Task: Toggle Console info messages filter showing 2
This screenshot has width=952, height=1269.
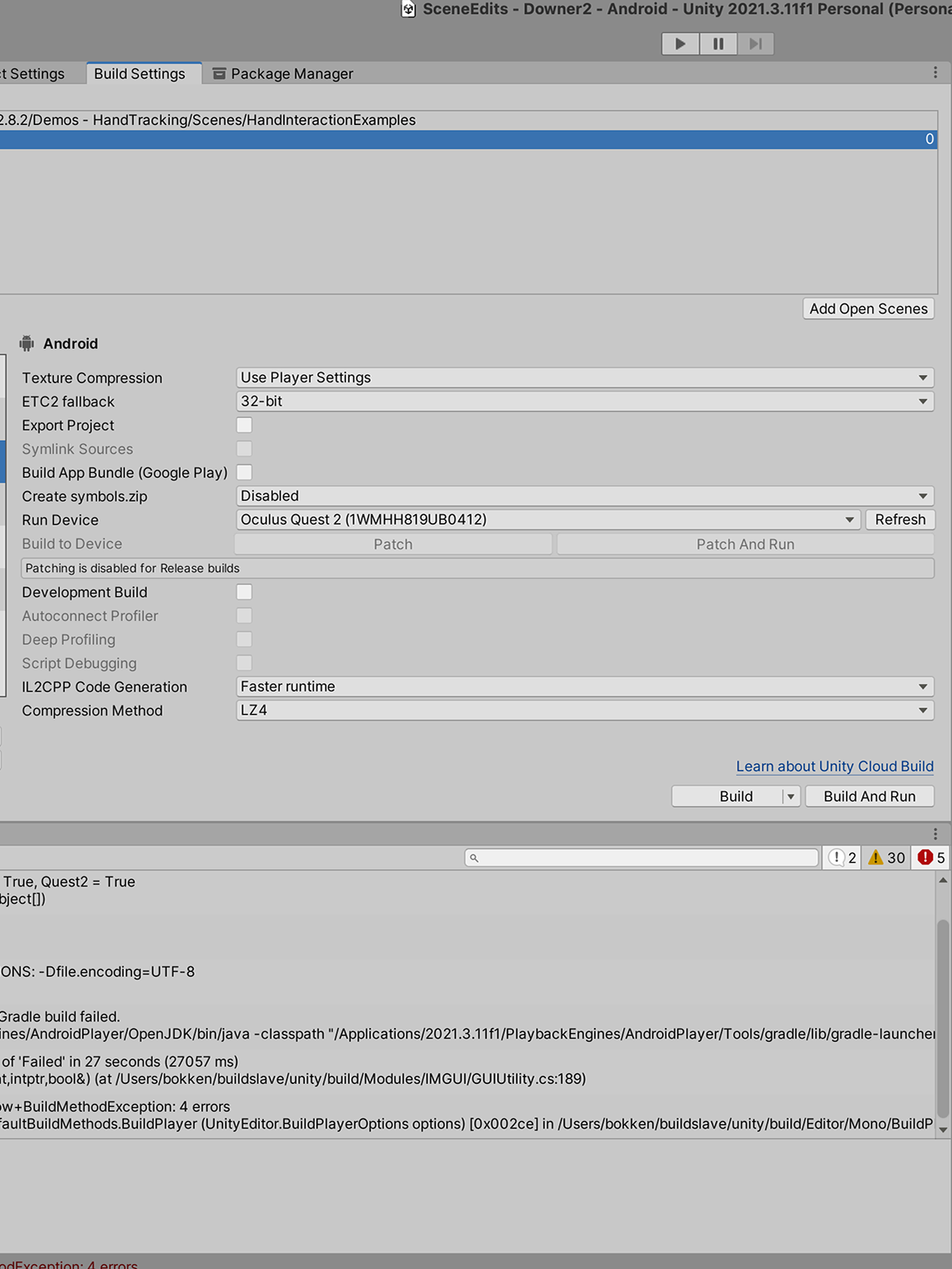Action: [843, 858]
